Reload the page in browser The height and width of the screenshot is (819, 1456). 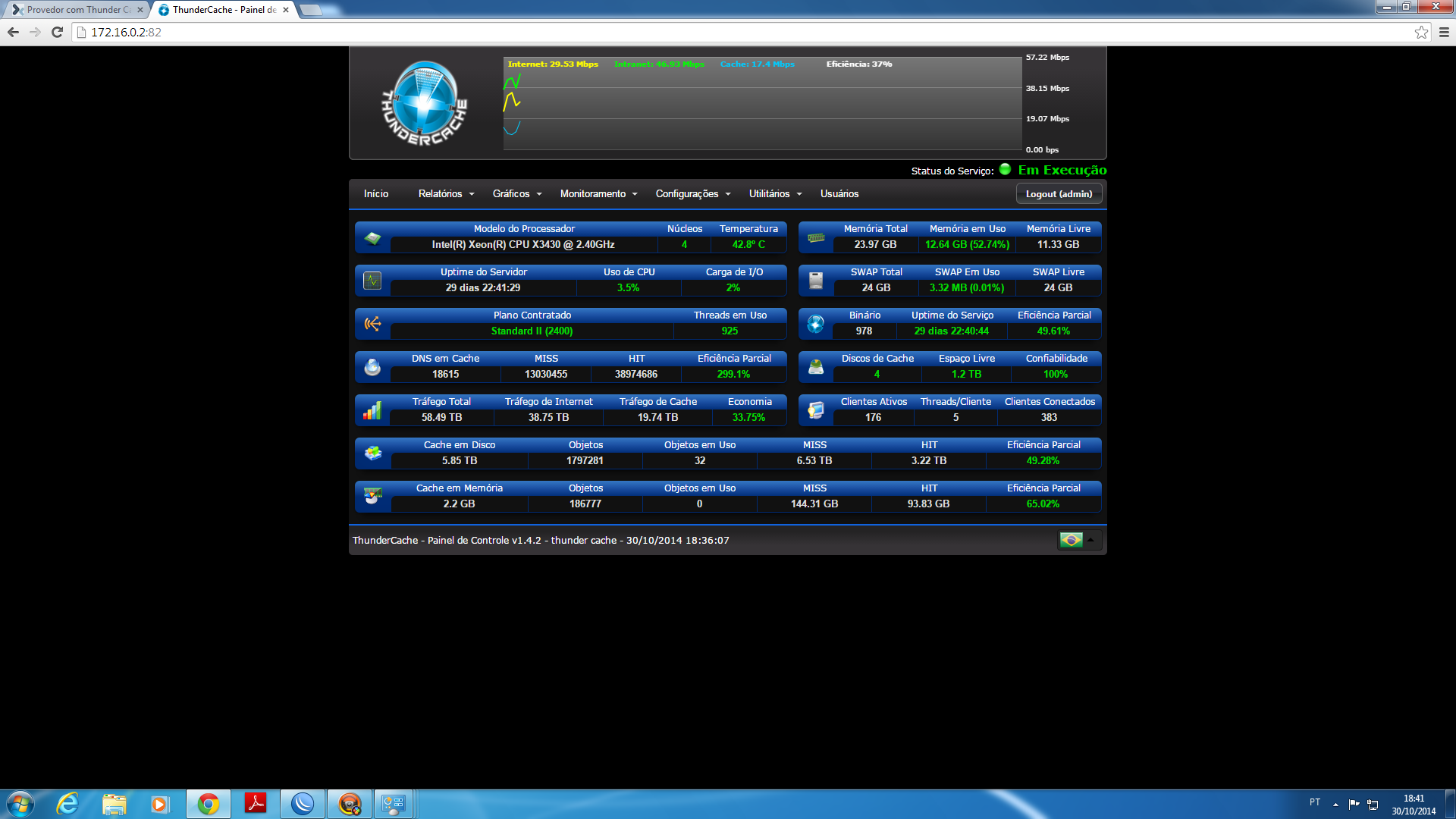(x=57, y=32)
